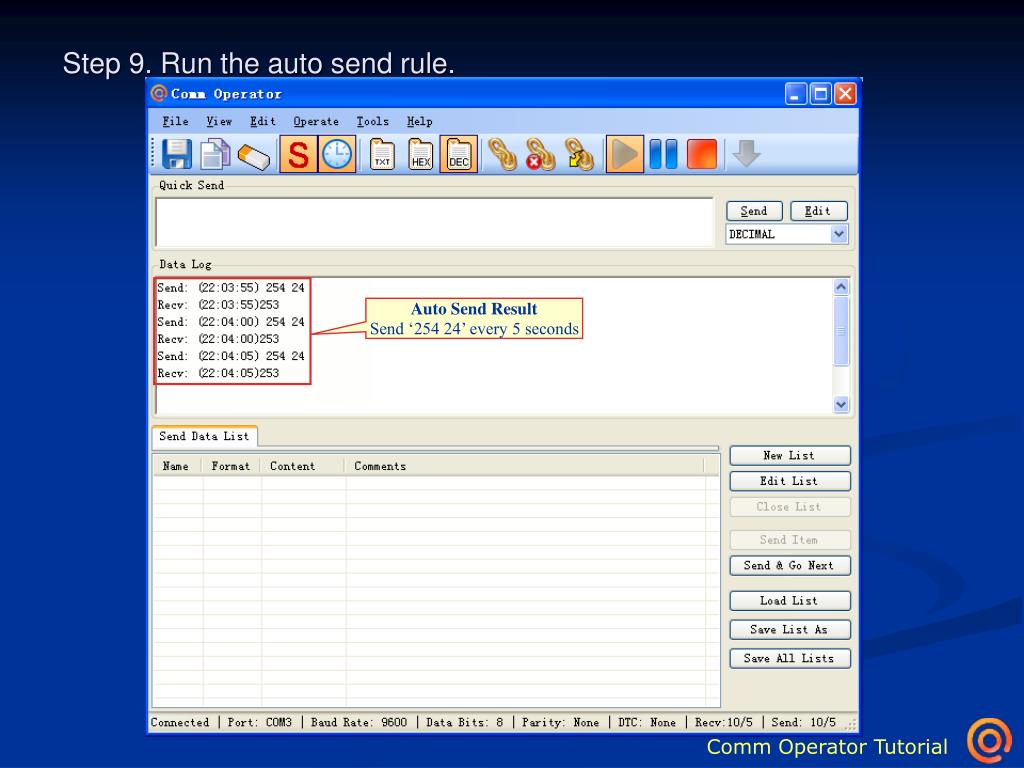Click 'Send: 10/5' counter in status bar

coord(804,722)
